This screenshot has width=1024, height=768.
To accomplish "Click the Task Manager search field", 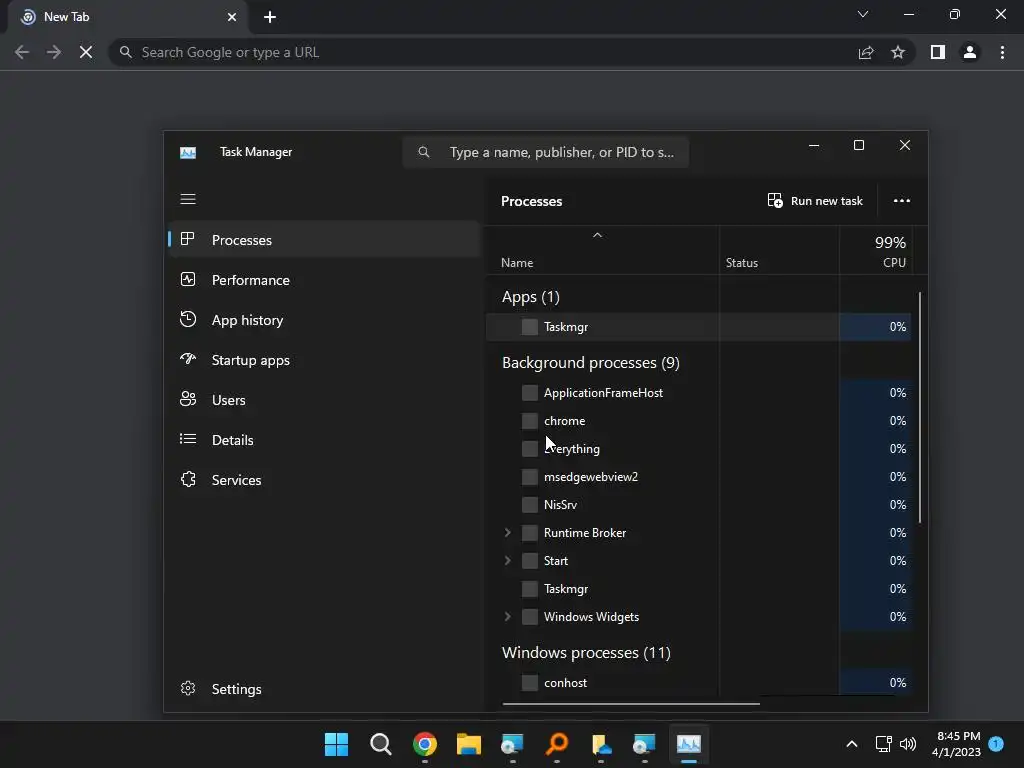I will 546,152.
